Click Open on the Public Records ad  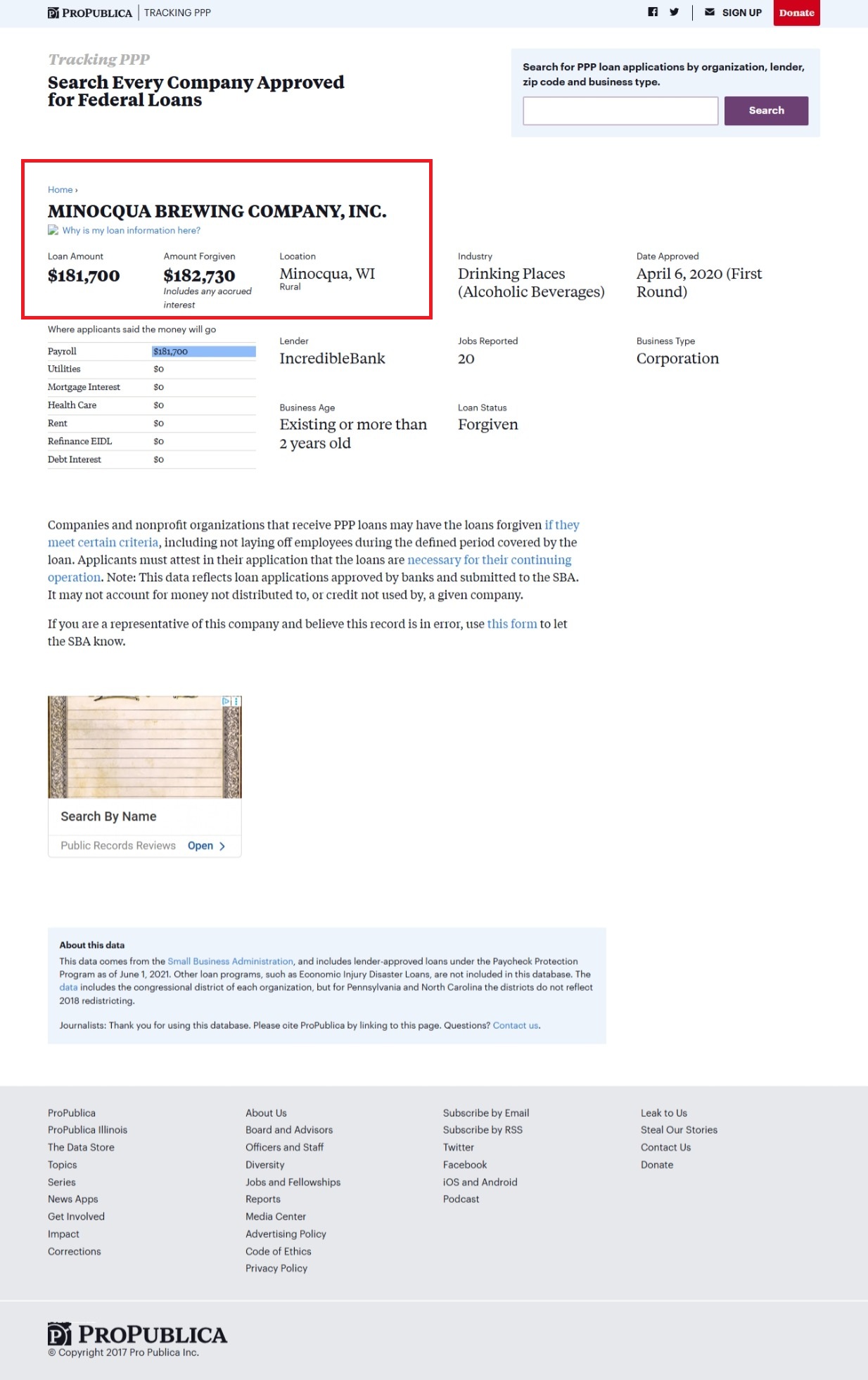click(200, 846)
